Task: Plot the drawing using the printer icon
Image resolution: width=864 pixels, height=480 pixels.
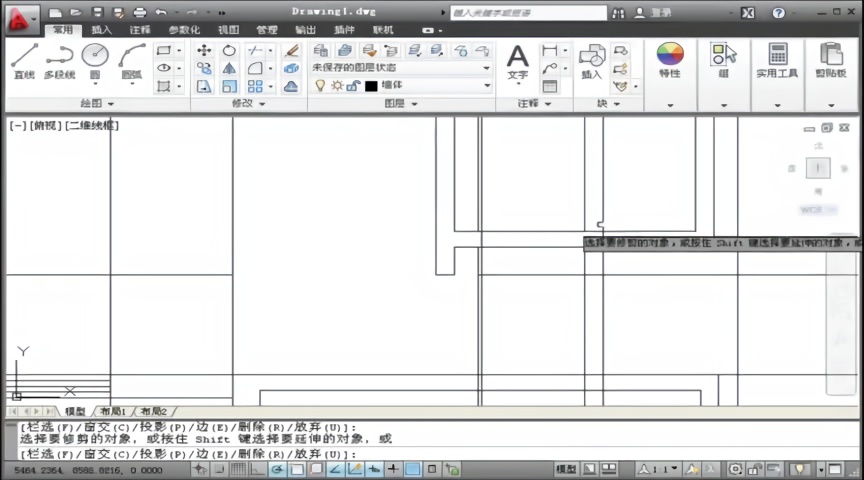Action: [x=139, y=12]
